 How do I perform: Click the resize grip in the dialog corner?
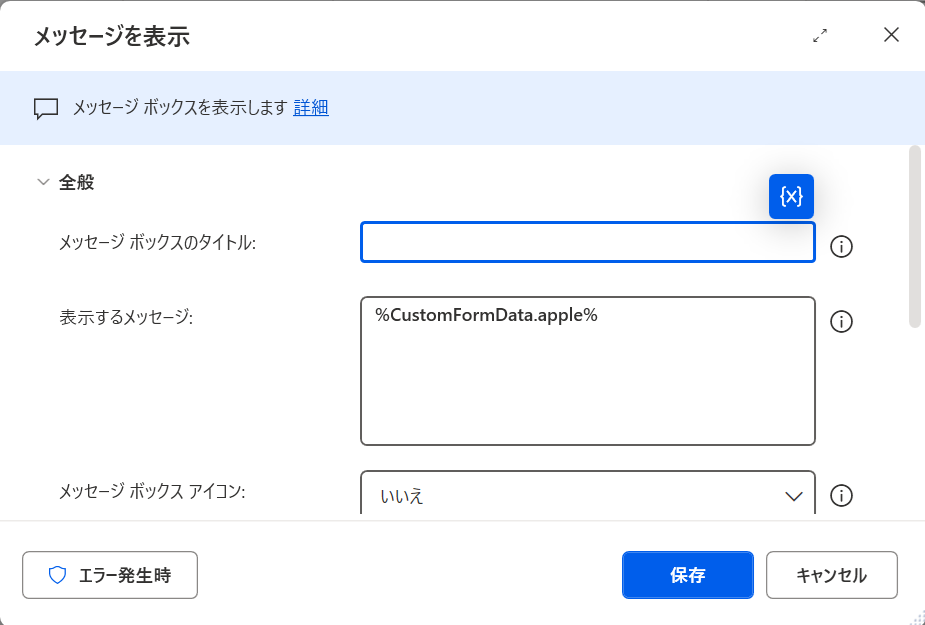coord(915,616)
